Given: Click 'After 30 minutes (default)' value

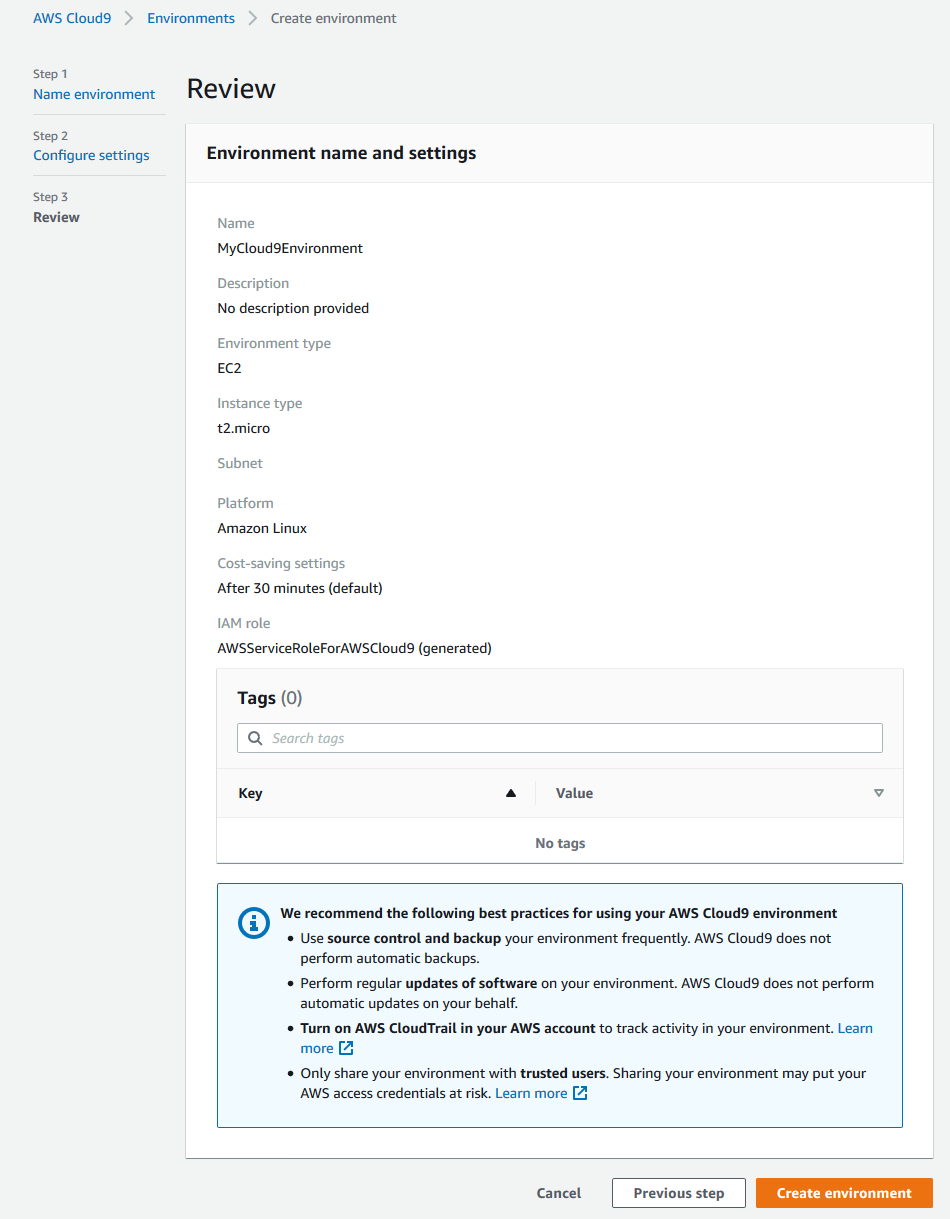Looking at the screenshot, I should 300,588.
